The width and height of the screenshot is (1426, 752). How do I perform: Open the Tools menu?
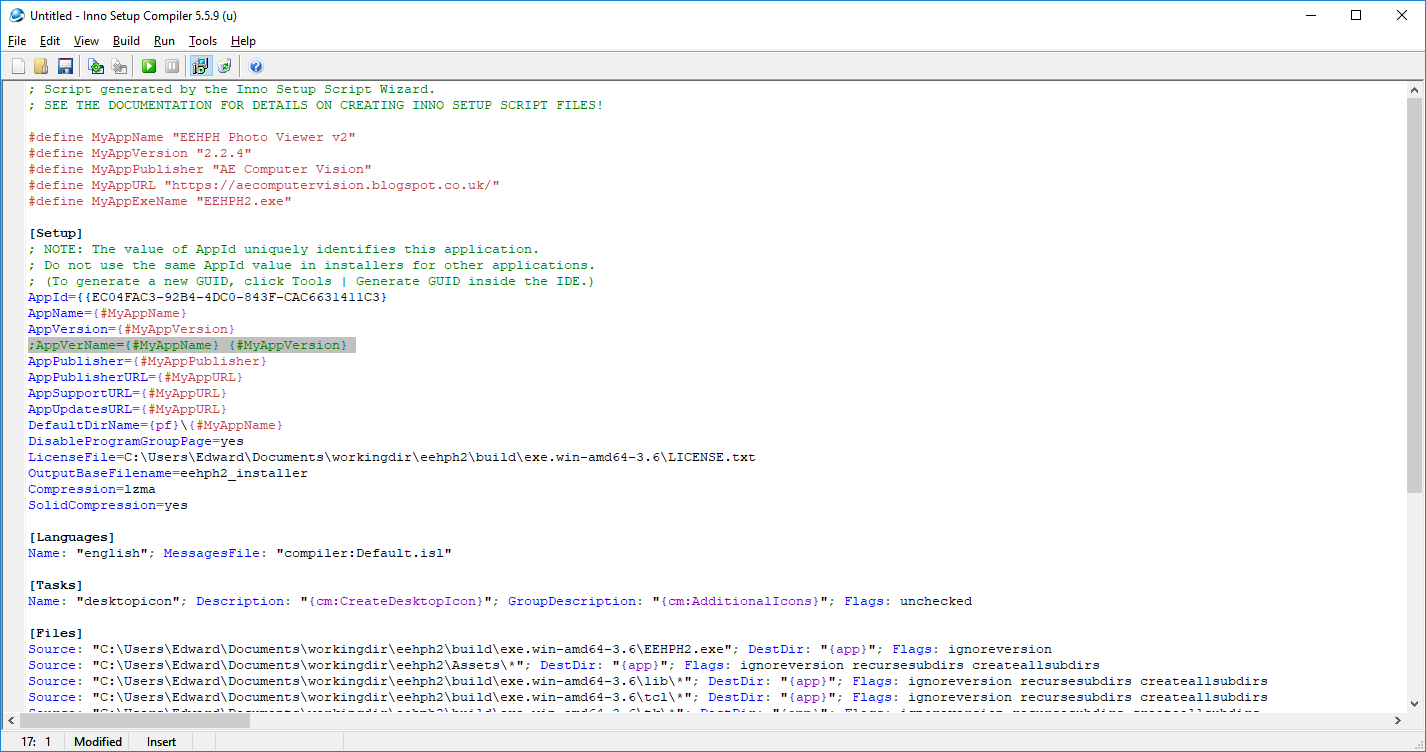tap(203, 41)
